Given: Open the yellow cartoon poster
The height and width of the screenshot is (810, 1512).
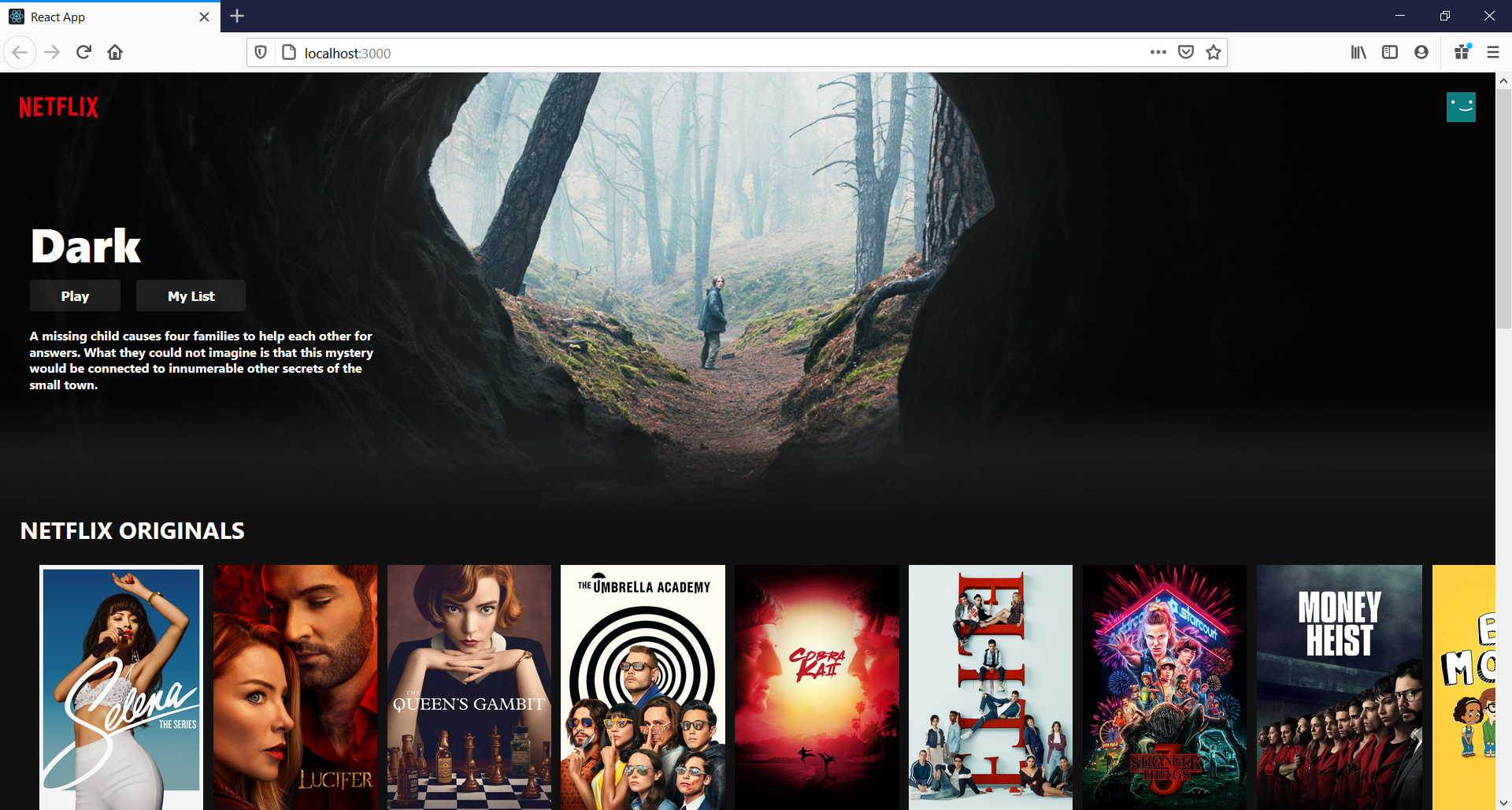Looking at the screenshot, I should tap(1464, 687).
